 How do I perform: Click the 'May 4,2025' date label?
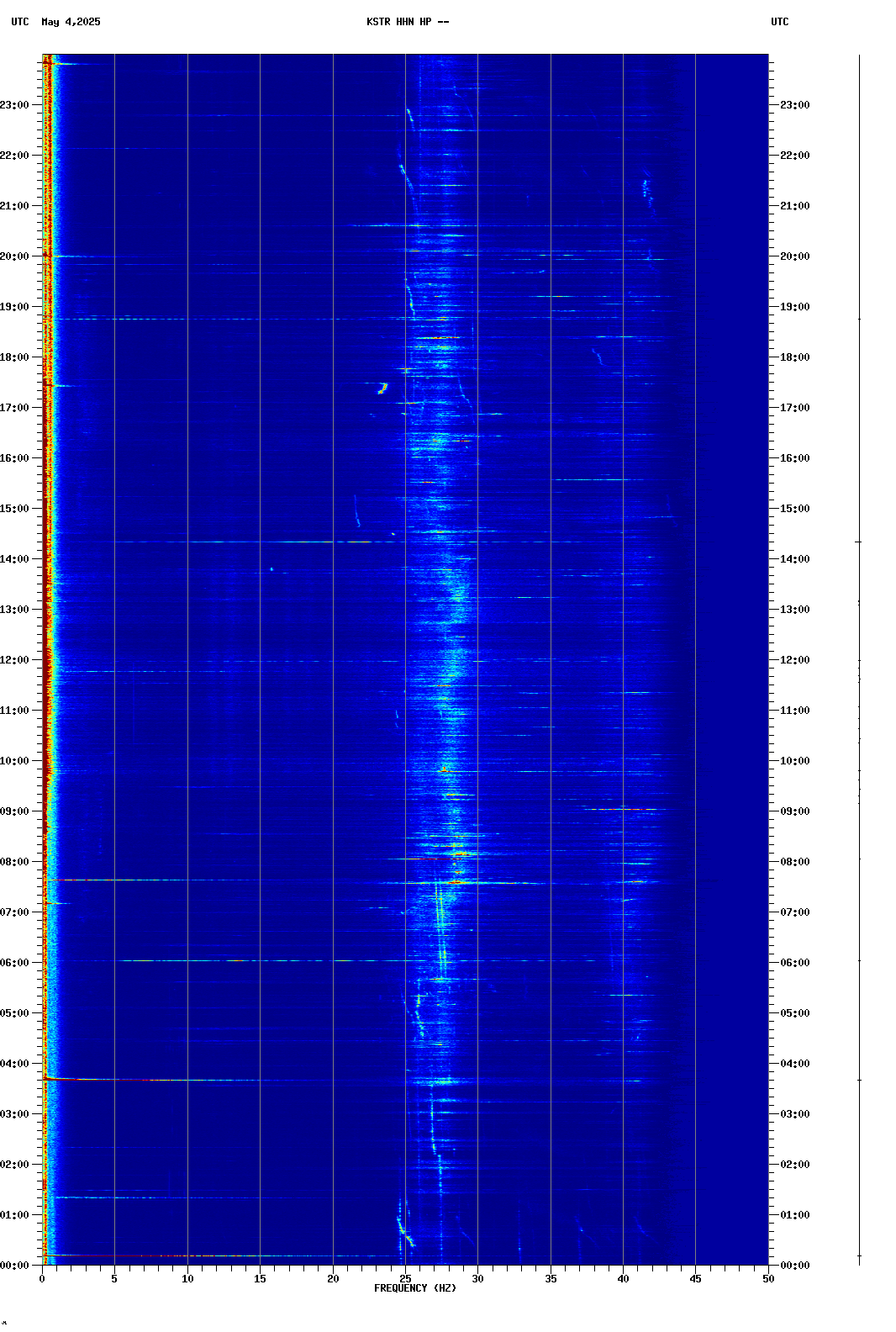[71, 22]
